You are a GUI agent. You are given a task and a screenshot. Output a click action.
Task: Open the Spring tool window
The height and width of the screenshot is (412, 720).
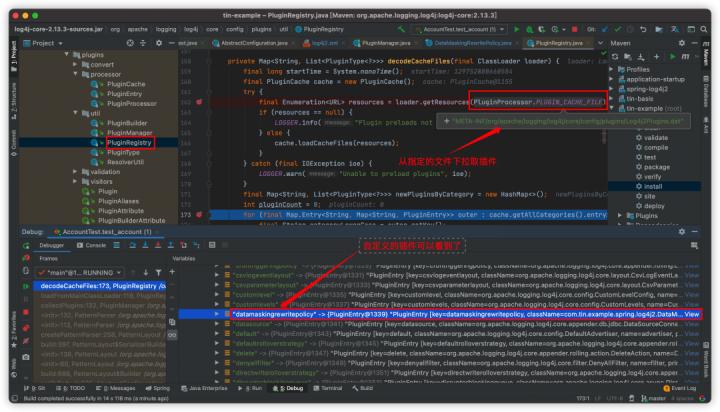158,388
